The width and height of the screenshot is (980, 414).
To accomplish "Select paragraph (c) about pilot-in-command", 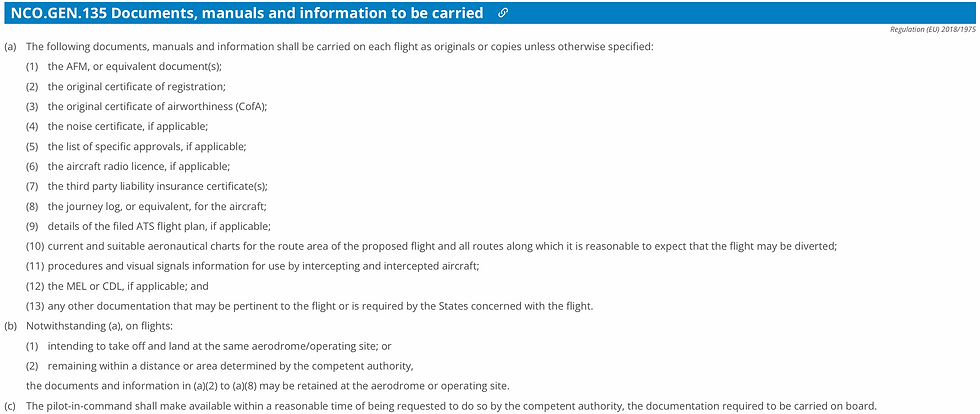I will click(441, 406).
